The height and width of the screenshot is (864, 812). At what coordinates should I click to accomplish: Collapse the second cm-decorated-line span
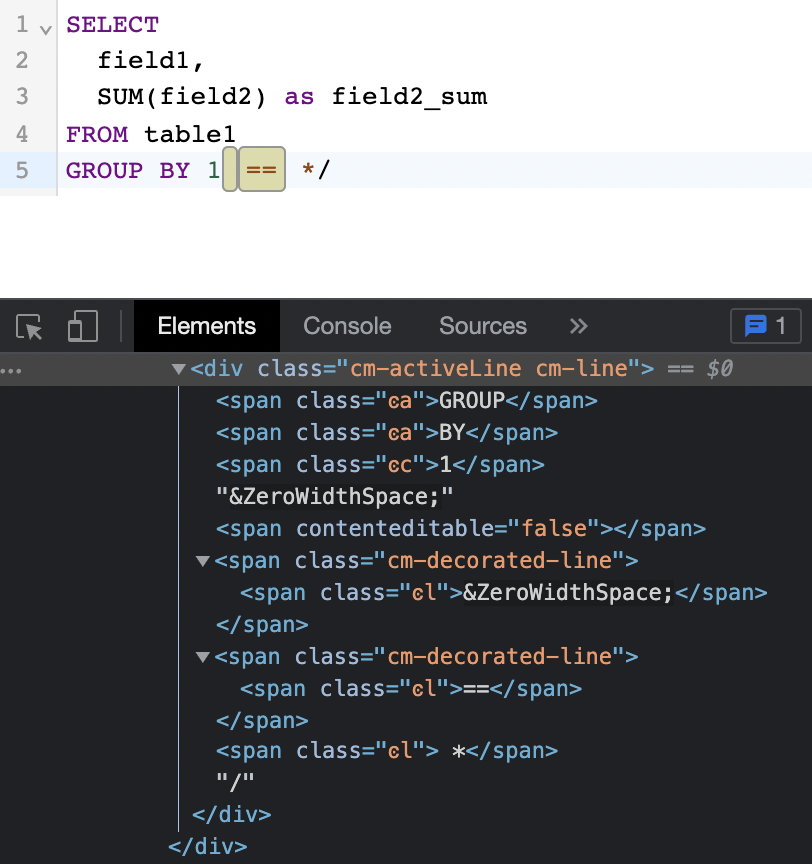pyautogui.click(x=202, y=656)
